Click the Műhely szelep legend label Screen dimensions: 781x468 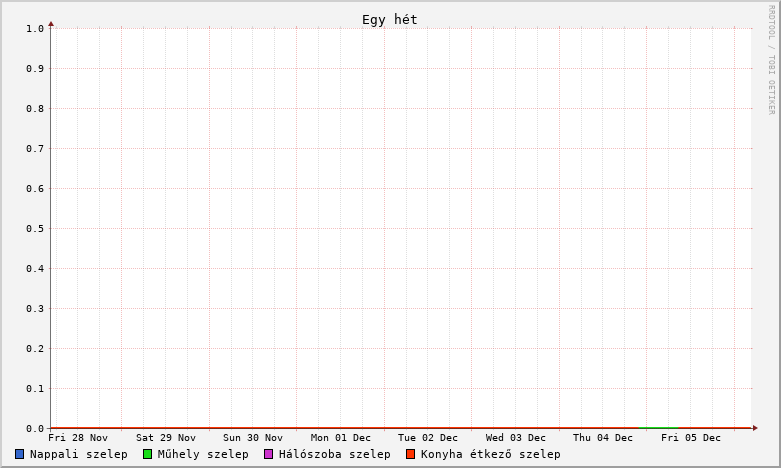(x=203, y=454)
